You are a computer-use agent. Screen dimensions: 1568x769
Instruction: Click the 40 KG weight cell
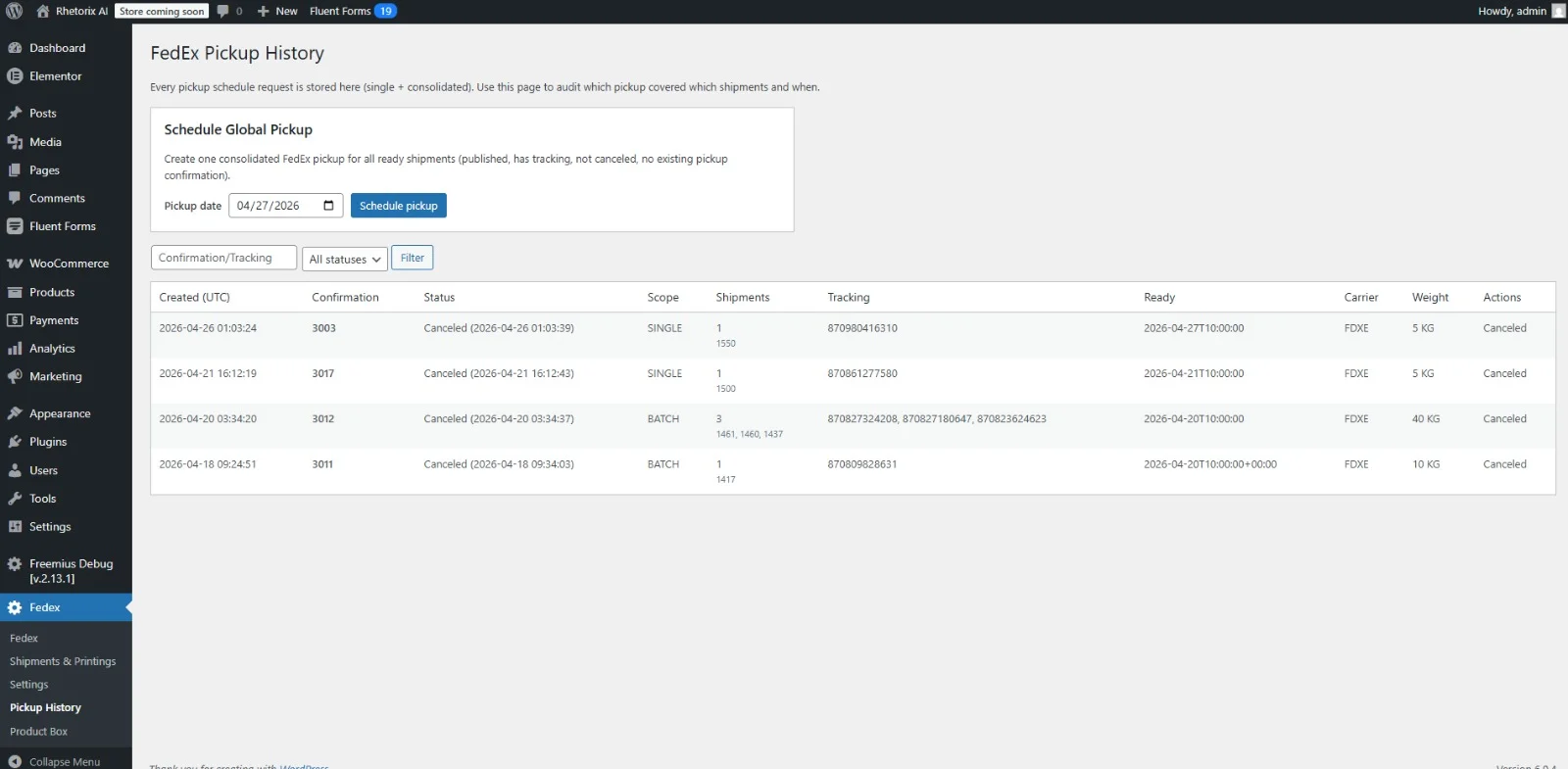pyautogui.click(x=1426, y=418)
